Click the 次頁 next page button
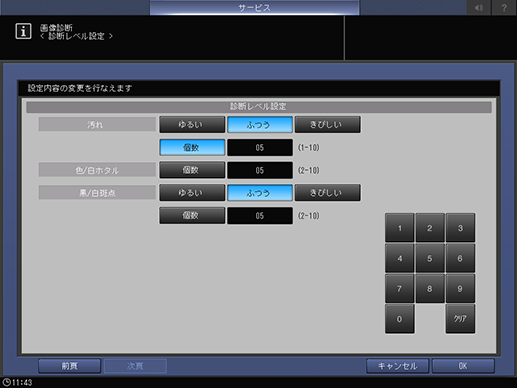517x388 pixels. point(135,366)
